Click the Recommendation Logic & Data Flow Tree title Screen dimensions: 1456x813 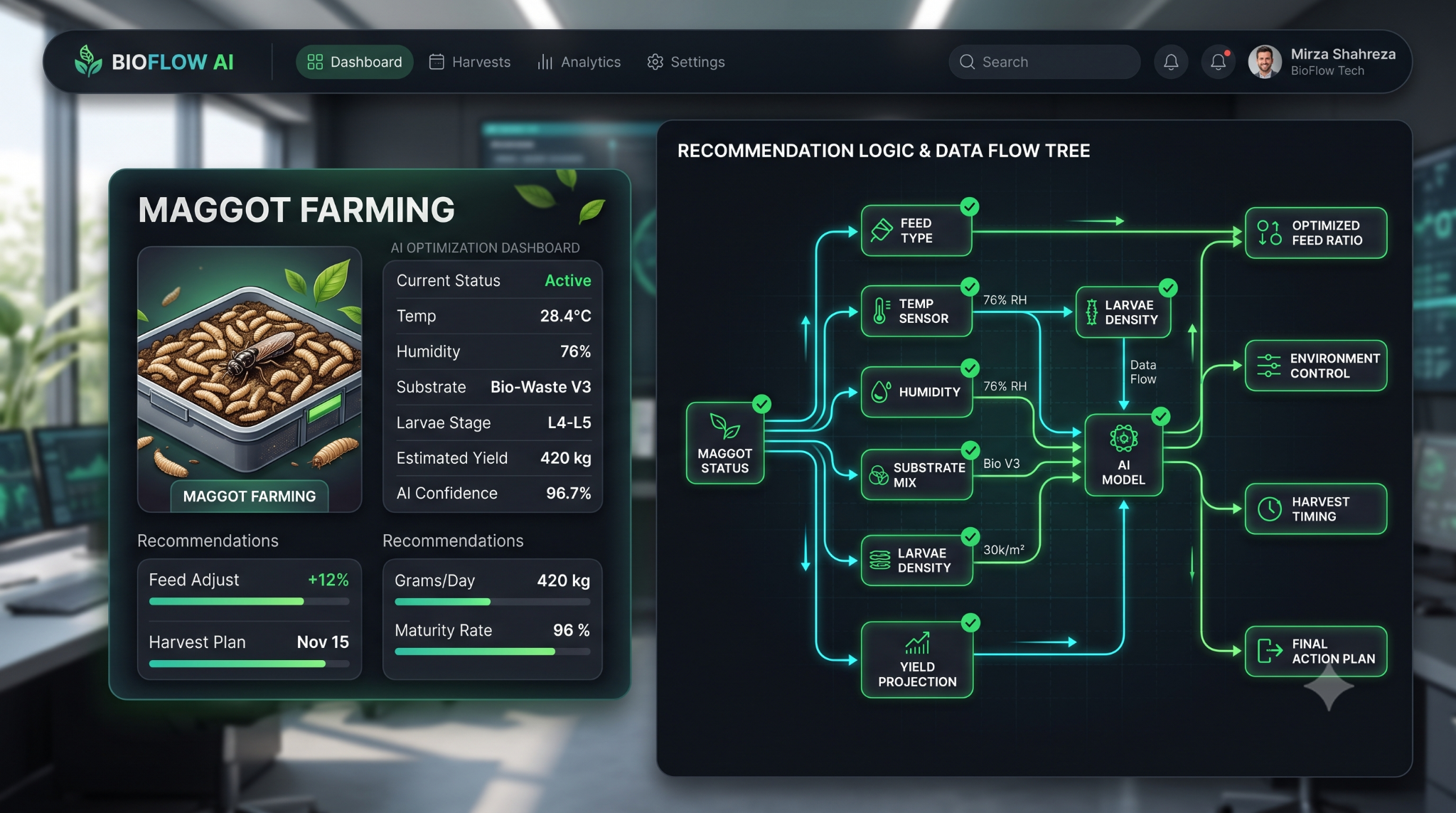tap(883, 151)
